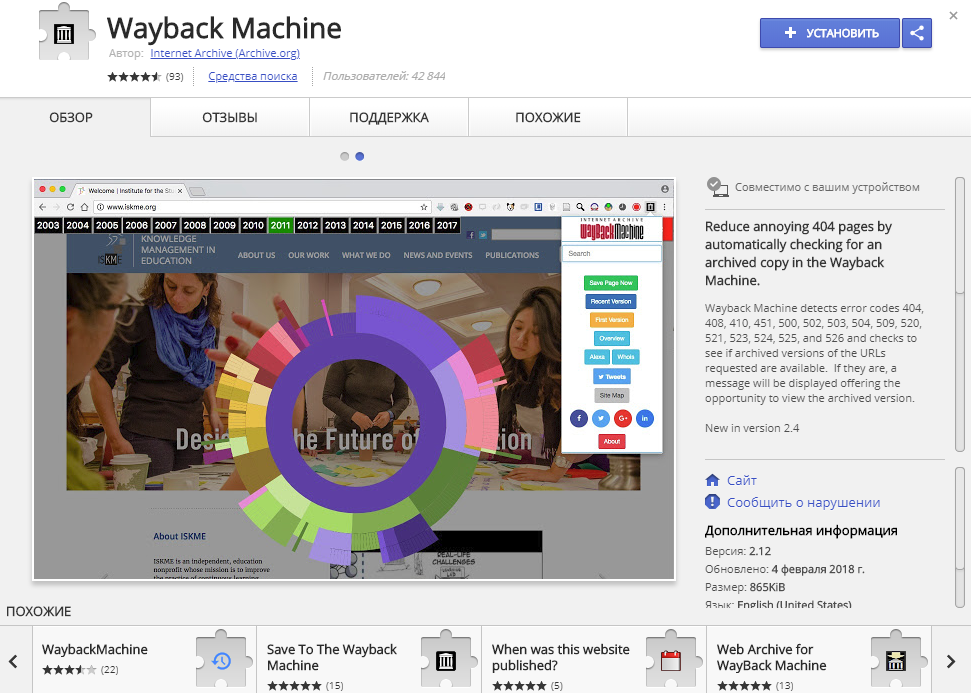The height and width of the screenshot is (693, 971).
Task: Select the first screenshot carousel dot
Action: [344, 157]
